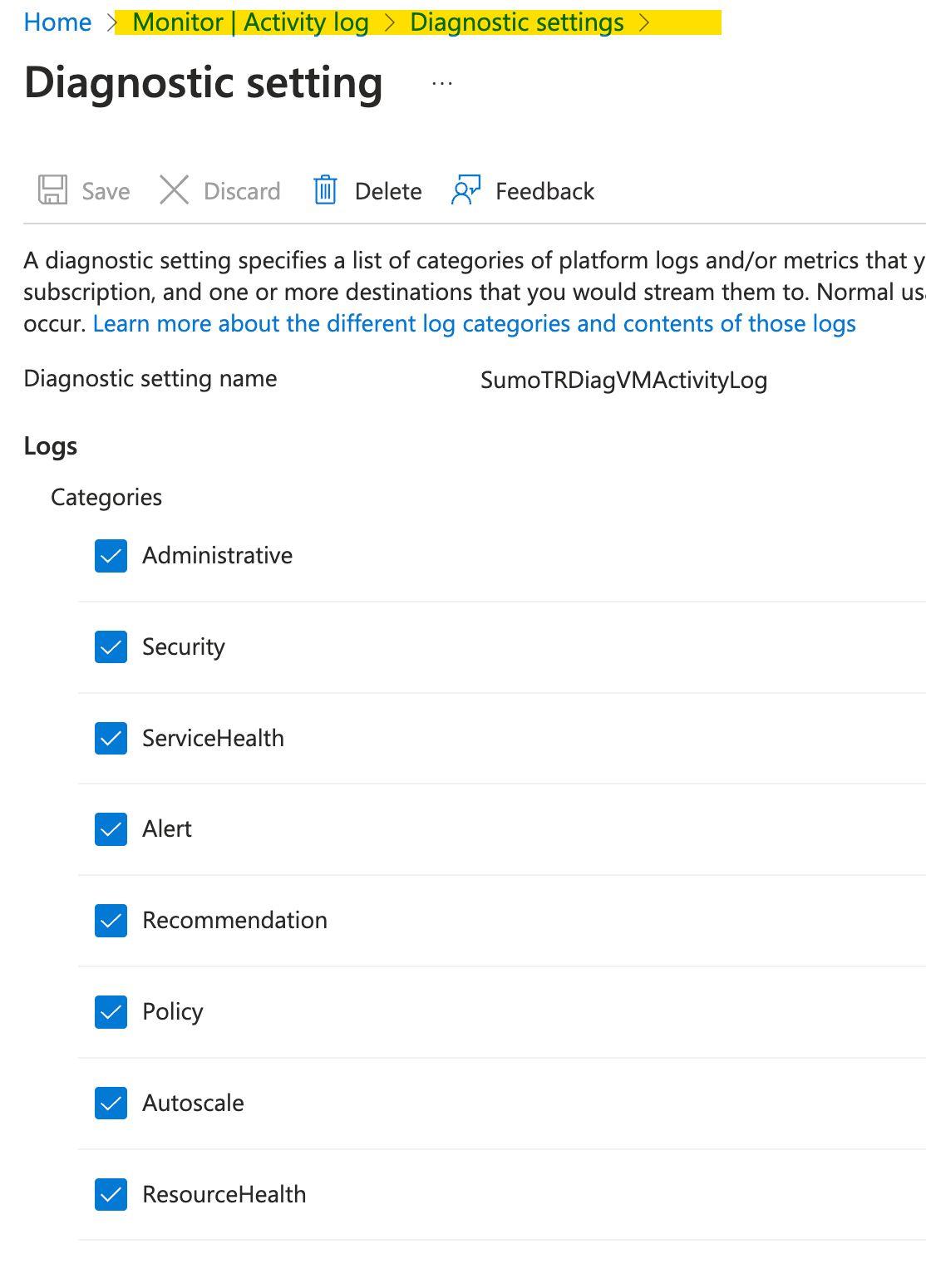
Task: Open the log categories Learn more link
Action: (x=474, y=323)
